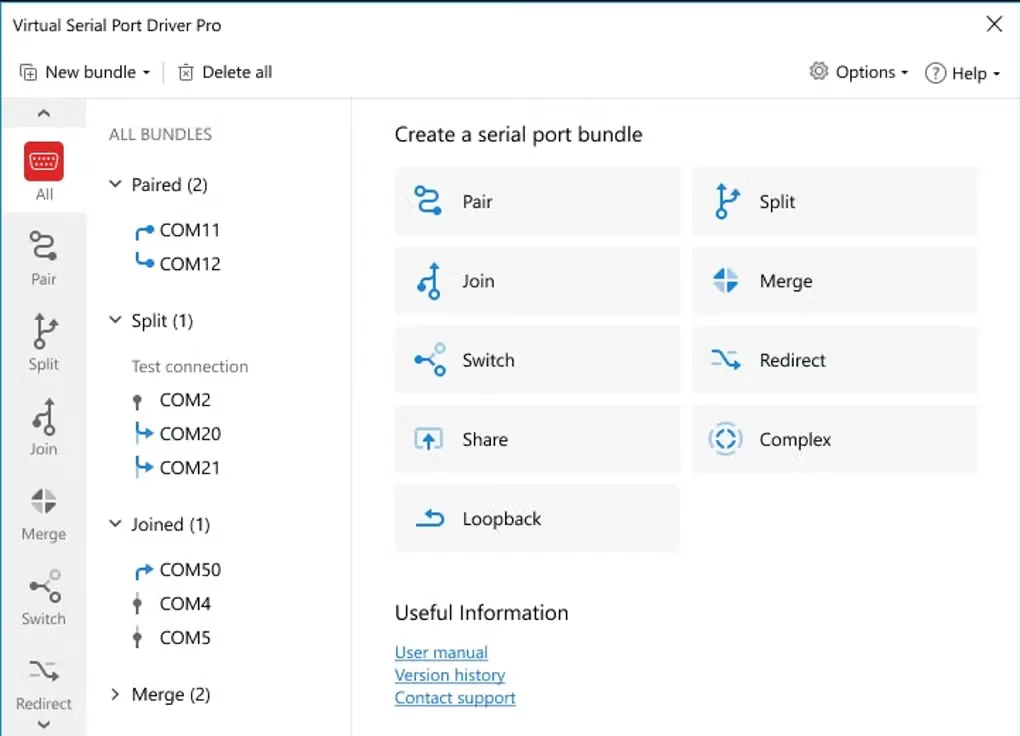Click Delete all in the toolbar
This screenshot has height=736, width=1020.
[225, 72]
